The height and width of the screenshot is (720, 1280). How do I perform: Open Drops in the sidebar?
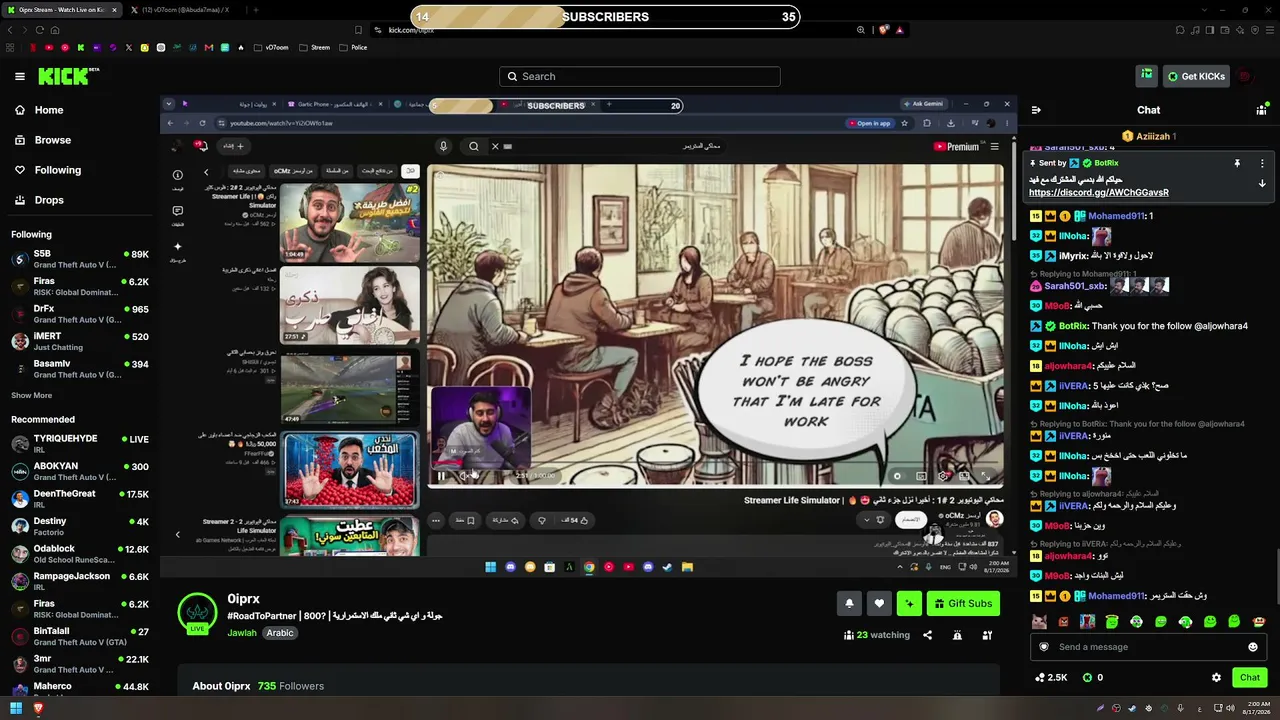click(49, 200)
